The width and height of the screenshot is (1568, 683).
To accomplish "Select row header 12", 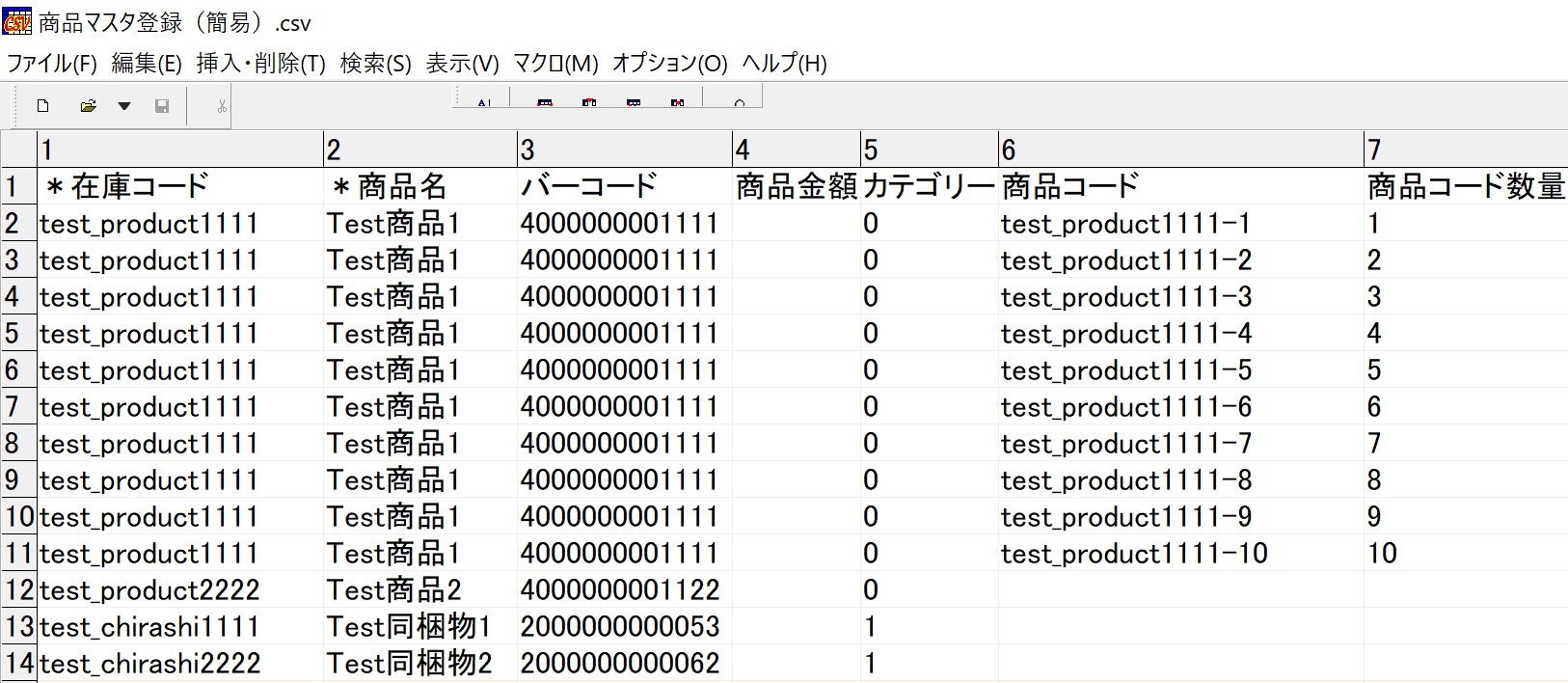I will click(x=18, y=589).
